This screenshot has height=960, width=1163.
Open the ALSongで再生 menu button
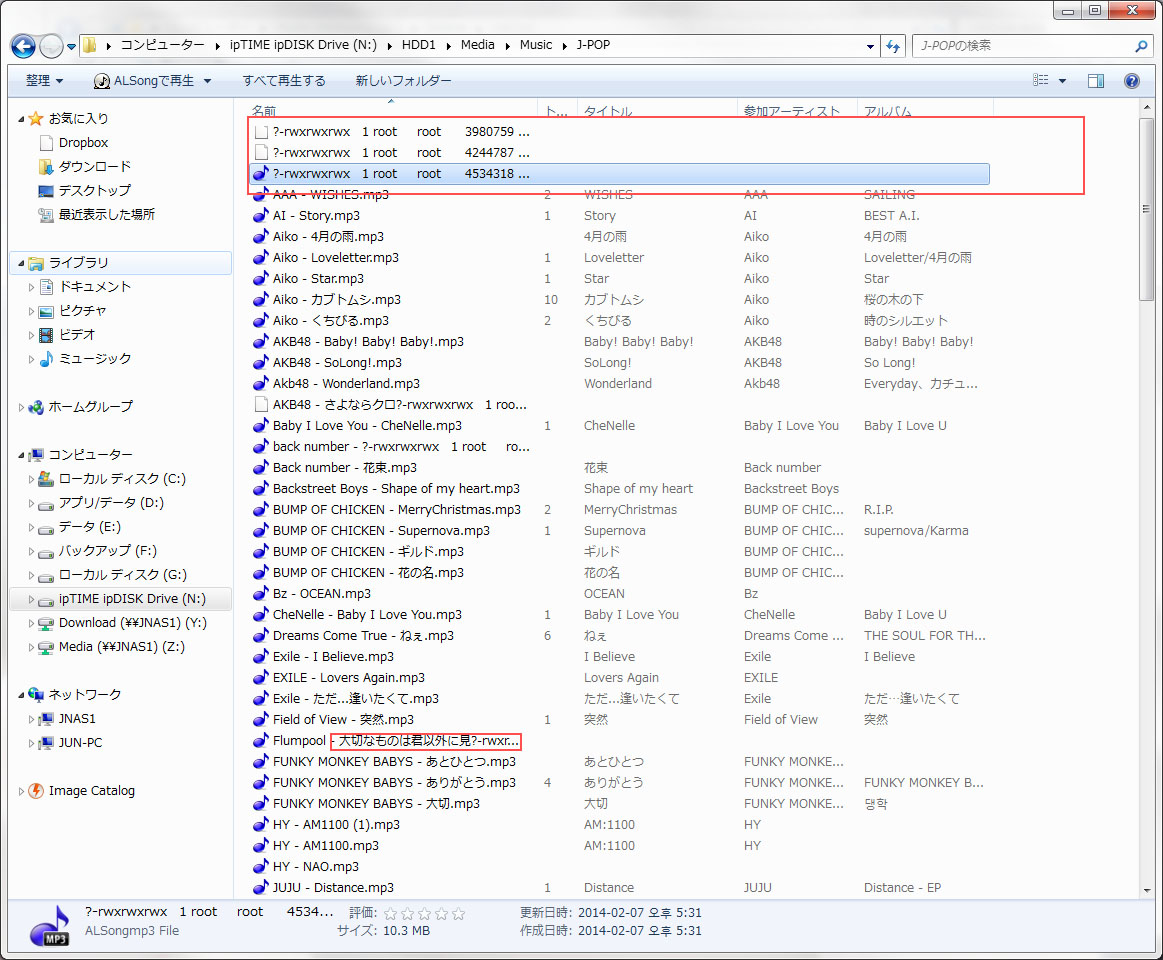(x=153, y=80)
